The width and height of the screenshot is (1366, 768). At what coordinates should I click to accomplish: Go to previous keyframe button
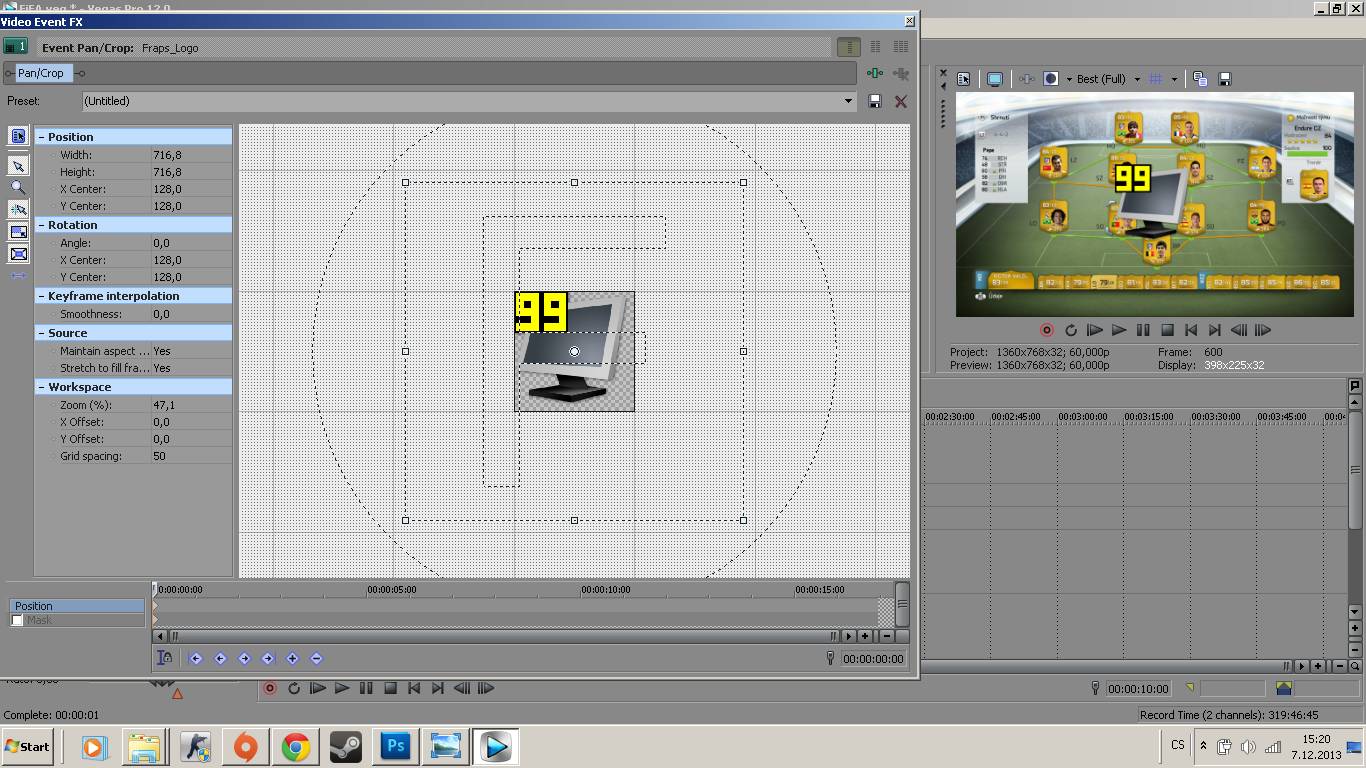pos(220,658)
